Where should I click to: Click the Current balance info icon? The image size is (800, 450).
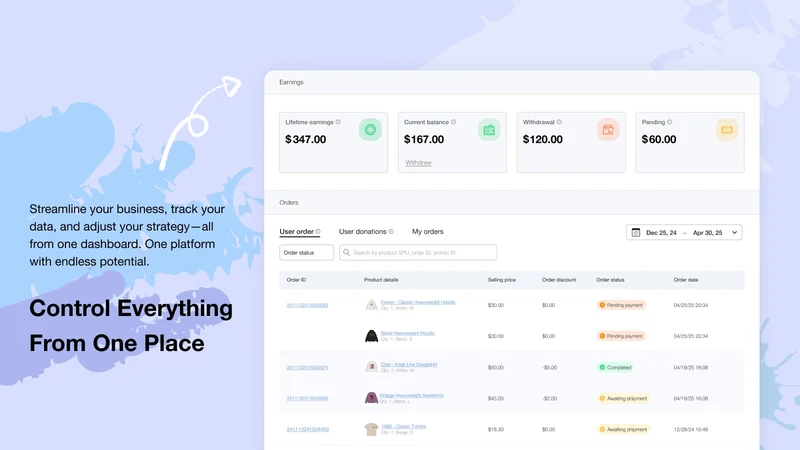(x=453, y=122)
